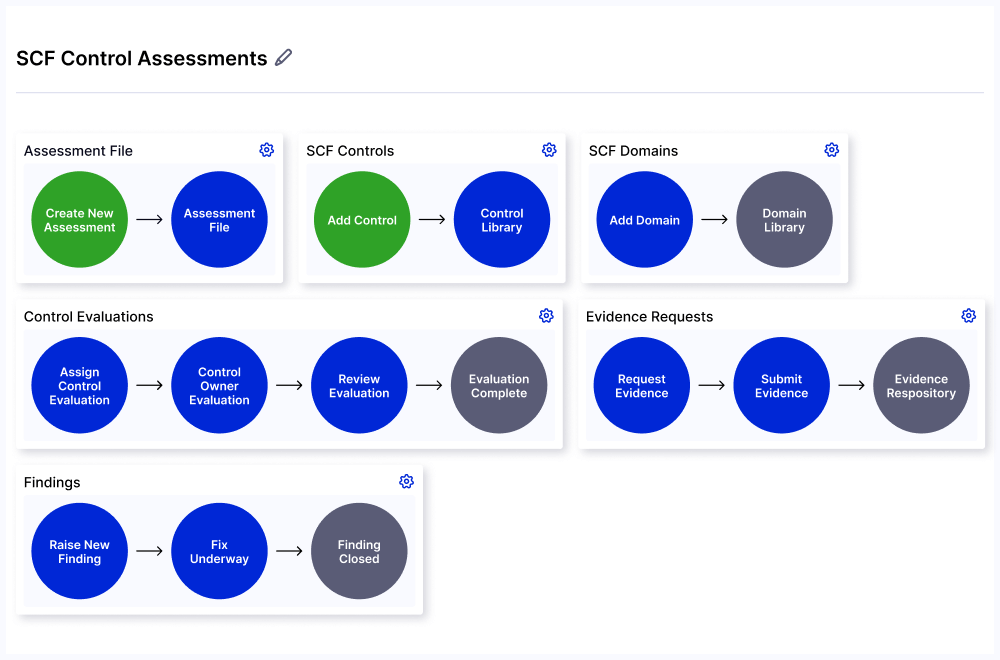Click the Raise New Finding circle
This screenshot has width=1000, height=660.
(80, 552)
